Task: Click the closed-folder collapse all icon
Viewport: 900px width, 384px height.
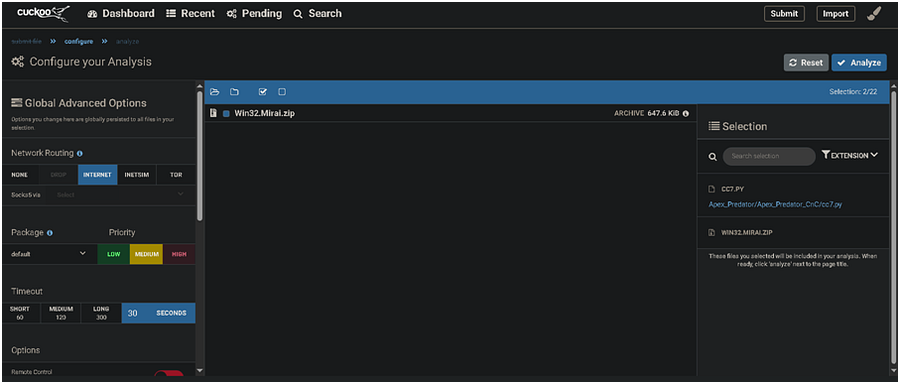Action: [x=234, y=92]
